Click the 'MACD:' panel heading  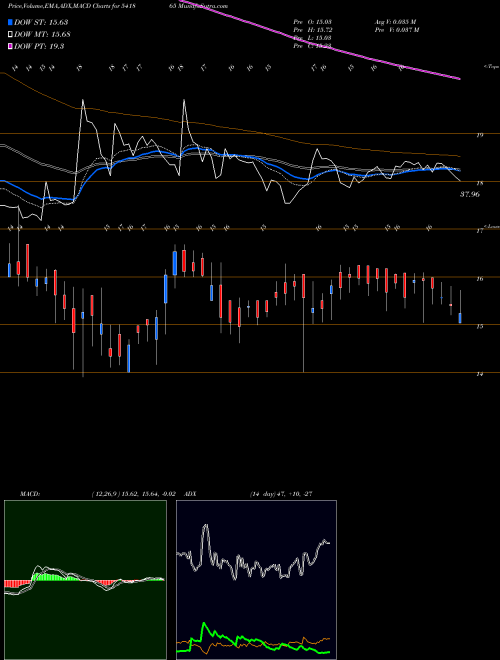pyautogui.click(x=29, y=494)
